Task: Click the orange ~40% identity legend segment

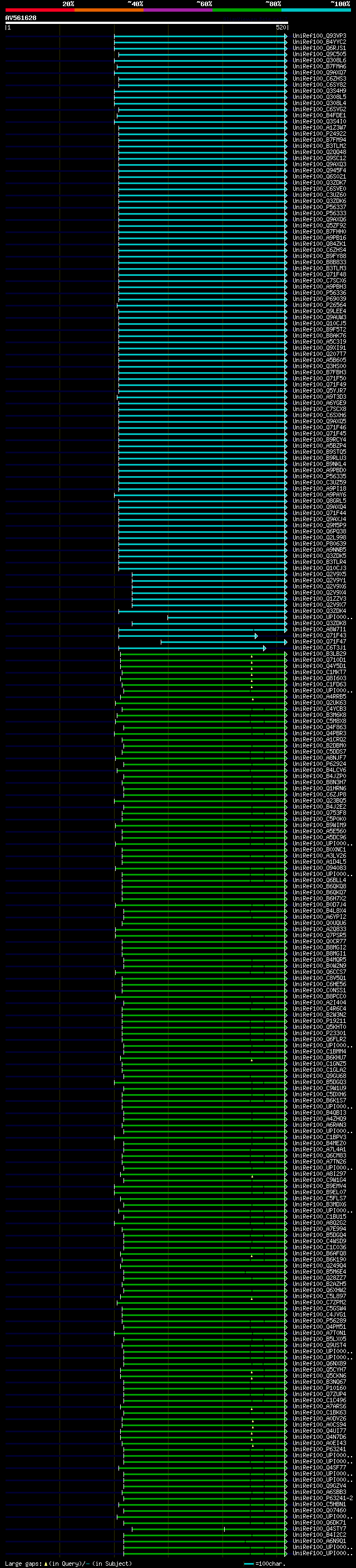Action: click(109, 11)
